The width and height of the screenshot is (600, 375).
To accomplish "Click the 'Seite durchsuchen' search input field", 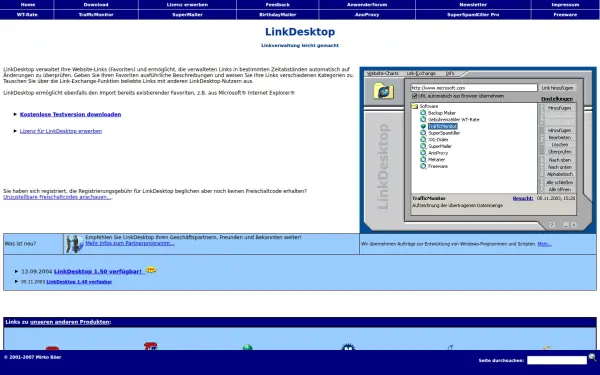I will pyautogui.click(x=557, y=360).
